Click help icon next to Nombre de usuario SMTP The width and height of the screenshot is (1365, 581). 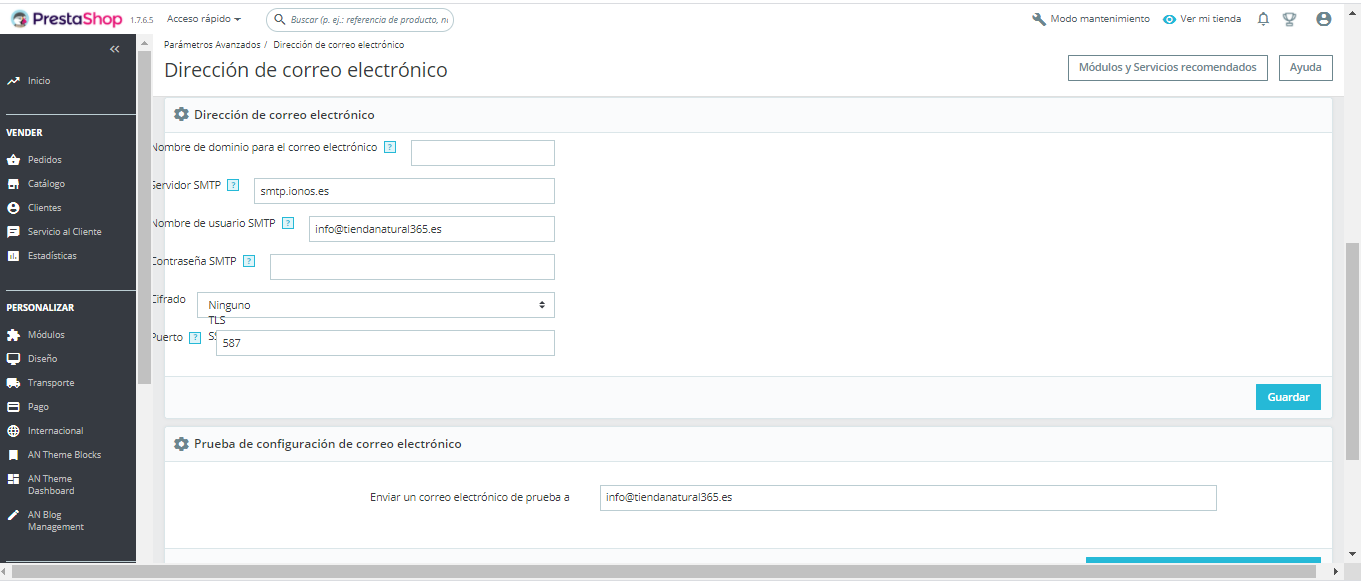(288, 223)
